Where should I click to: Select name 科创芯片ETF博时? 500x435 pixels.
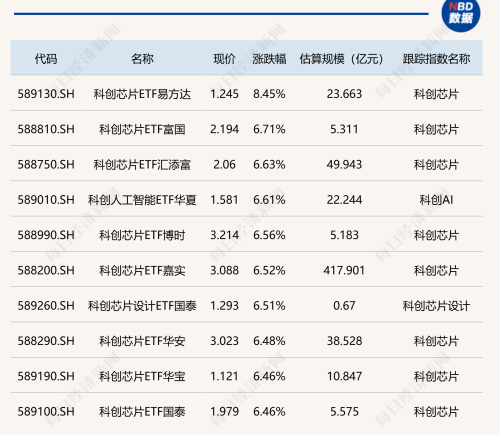(142, 235)
